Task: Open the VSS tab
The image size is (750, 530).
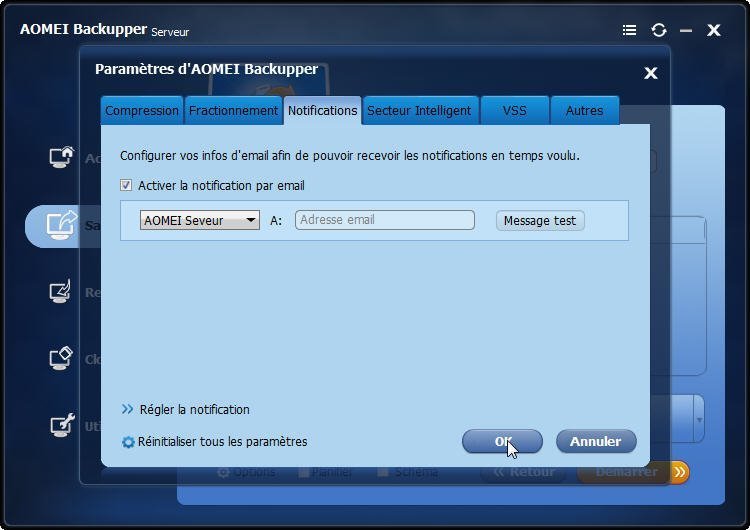Action: (515, 110)
